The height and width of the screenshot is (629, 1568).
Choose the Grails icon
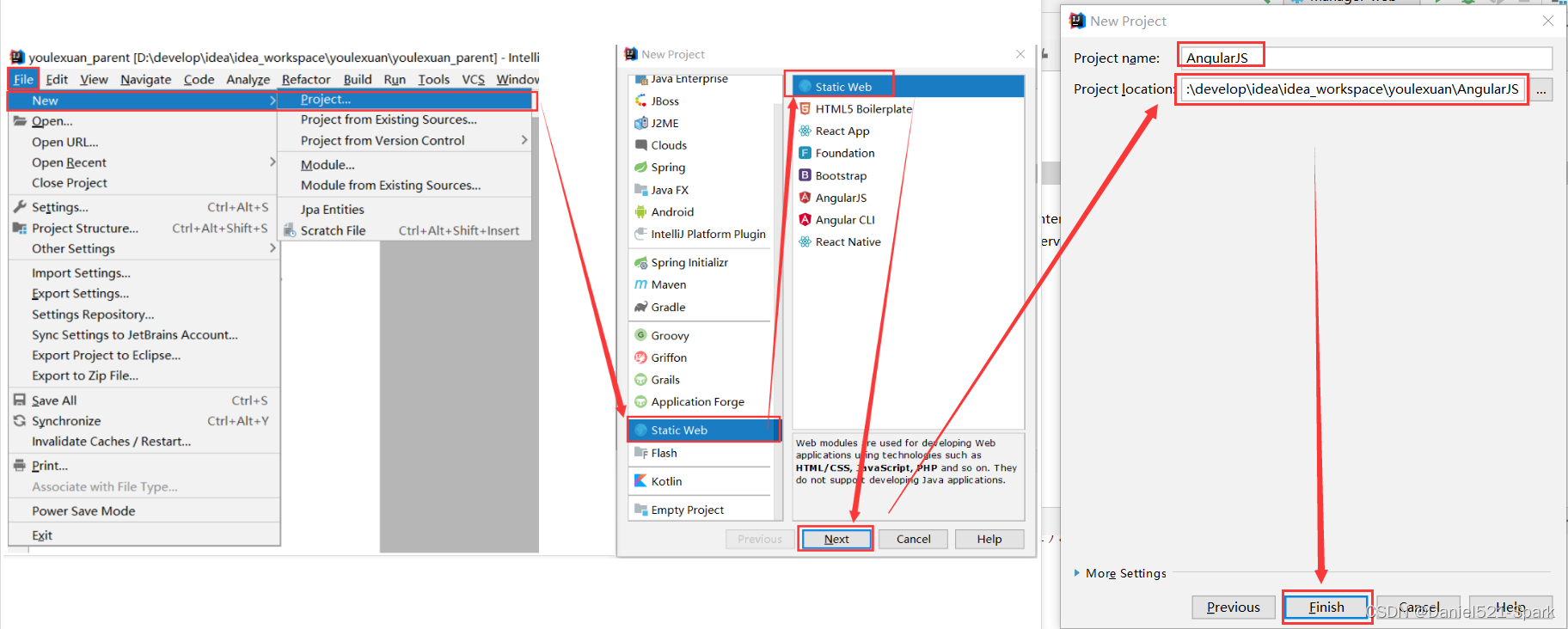[640, 380]
